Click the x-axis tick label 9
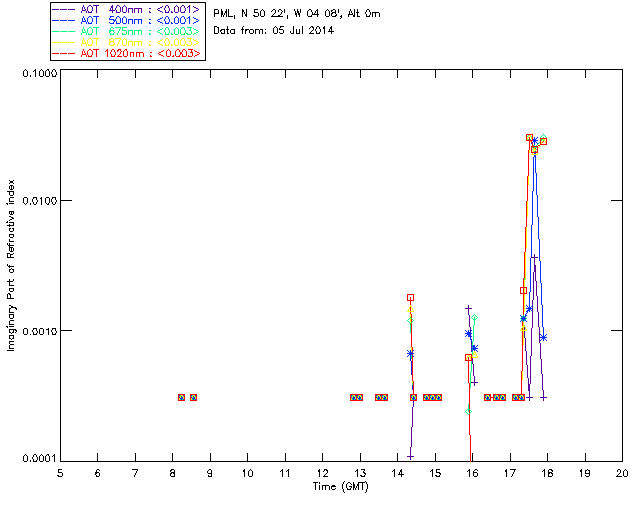The height and width of the screenshot is (512, 640). click(x=210, y=473)
